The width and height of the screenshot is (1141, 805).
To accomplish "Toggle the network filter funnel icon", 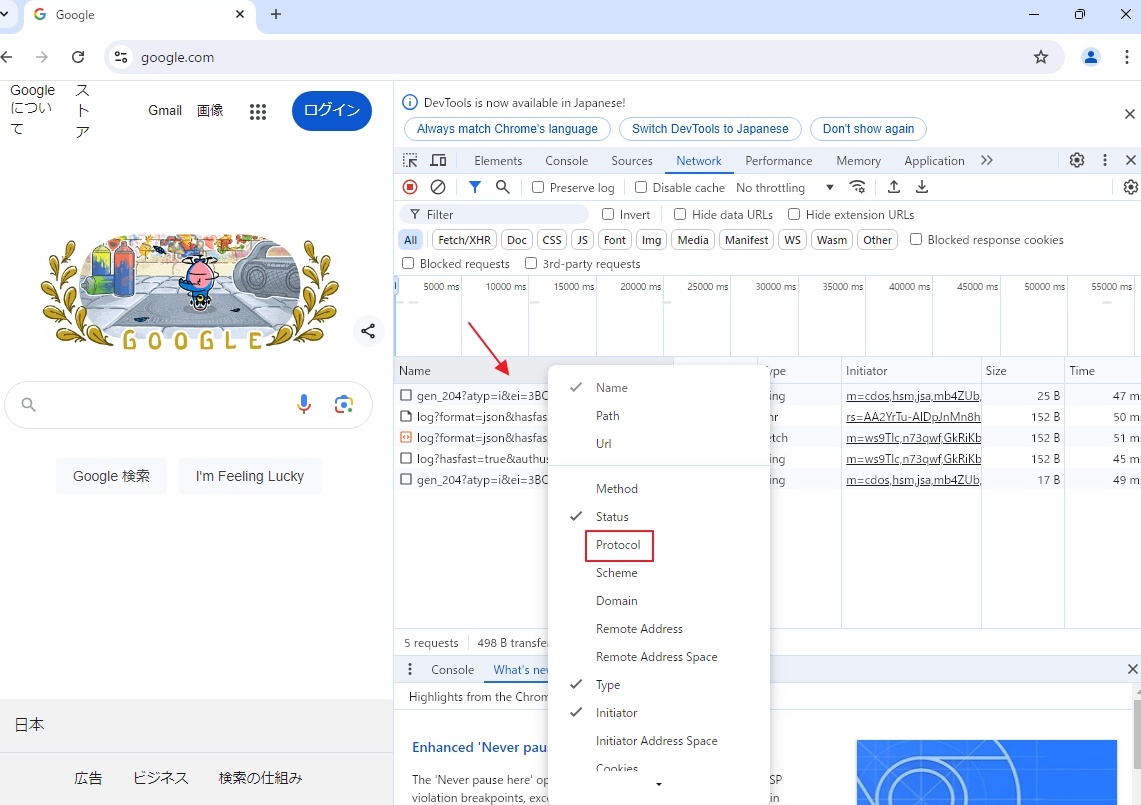I will 474,187.
